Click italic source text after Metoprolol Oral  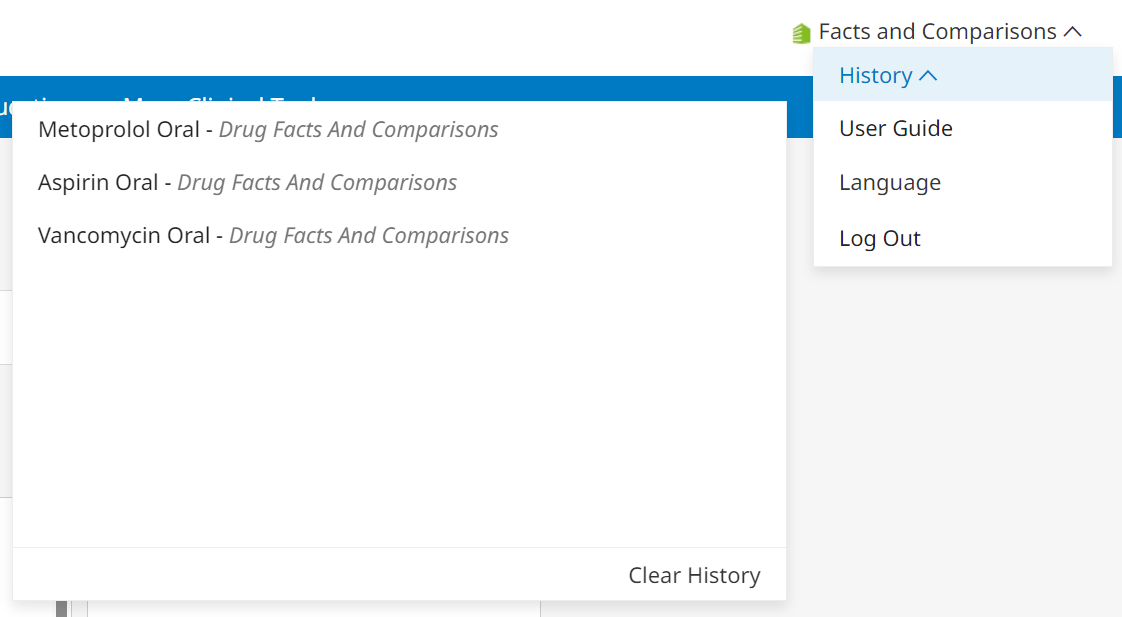[358, 130]
